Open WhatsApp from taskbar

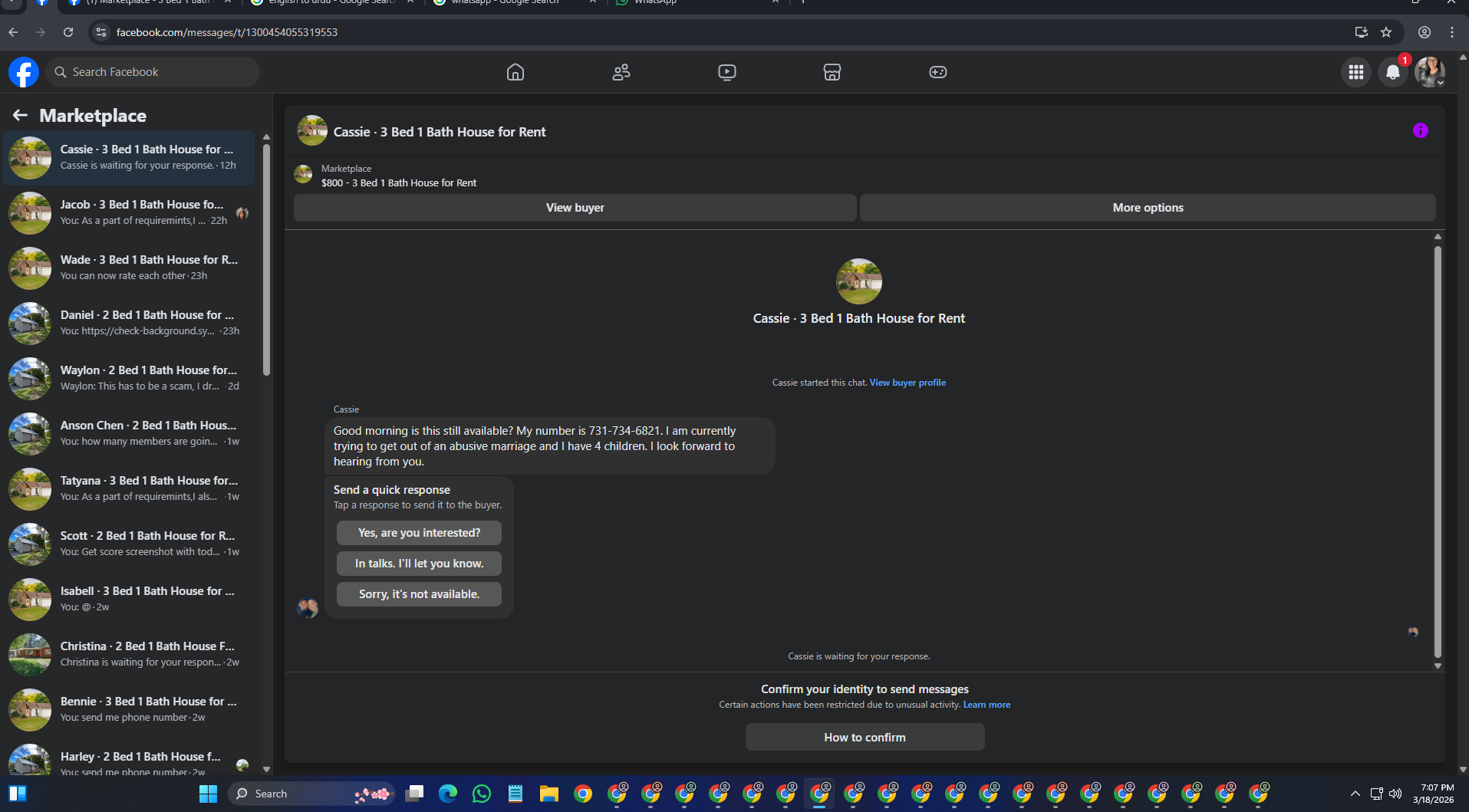tap(482, 794)
